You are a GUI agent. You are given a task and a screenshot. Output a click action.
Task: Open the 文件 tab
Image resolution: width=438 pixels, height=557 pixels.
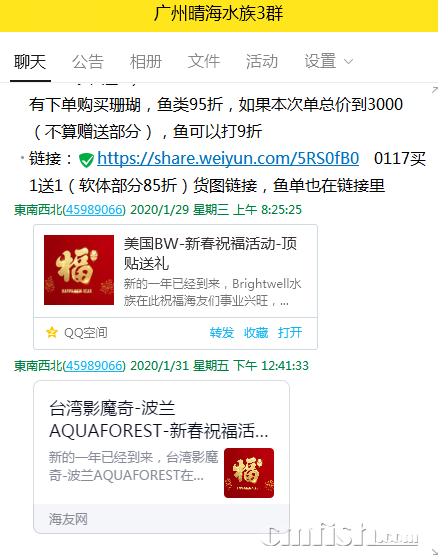pyautogui.click(x=204, y=61)
